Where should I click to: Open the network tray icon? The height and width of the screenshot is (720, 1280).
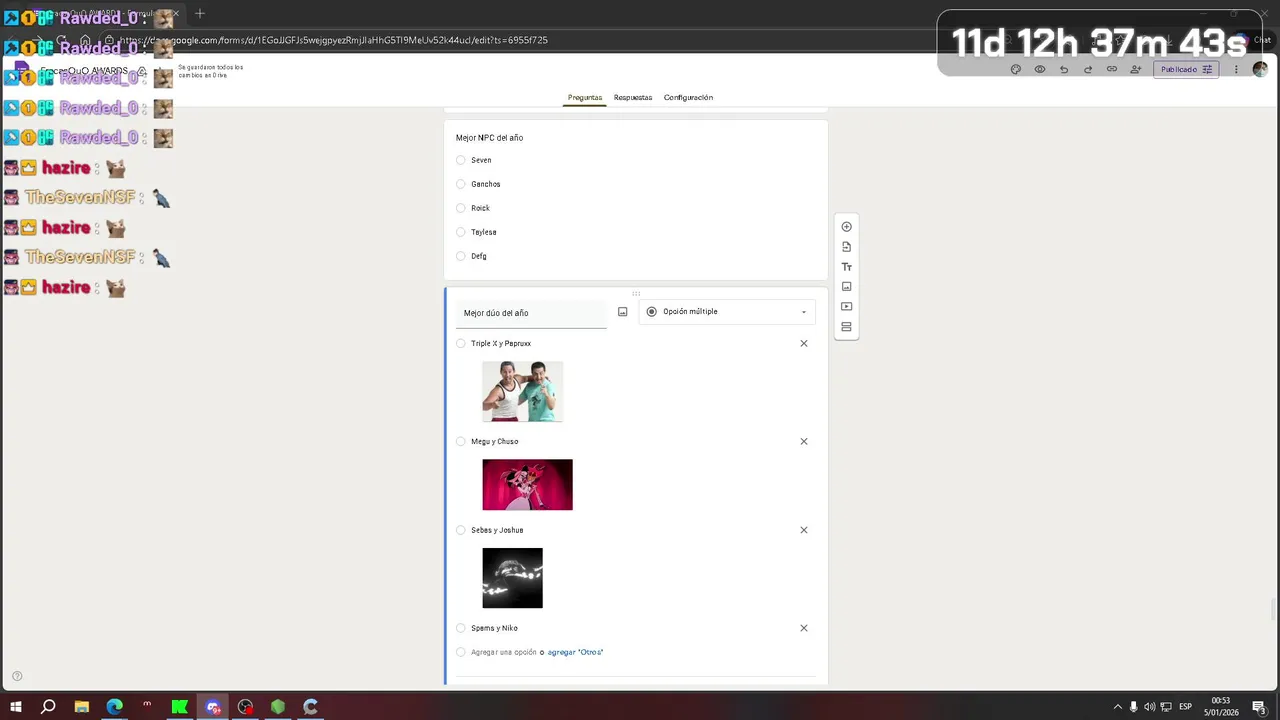point(1165,707)
